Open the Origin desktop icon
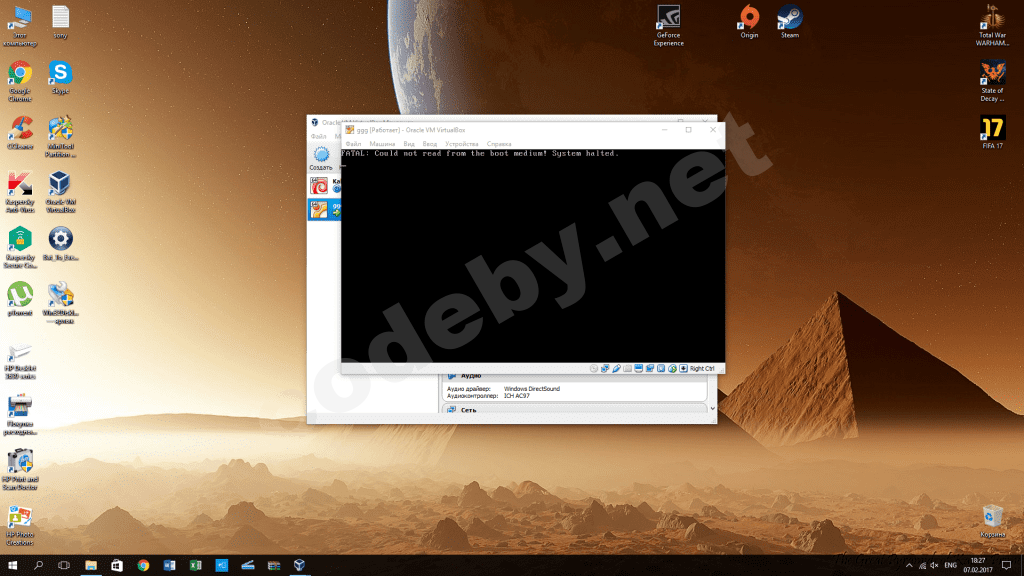The width and height of the screenshot is (1024, 576). click(x=749, y=21)
